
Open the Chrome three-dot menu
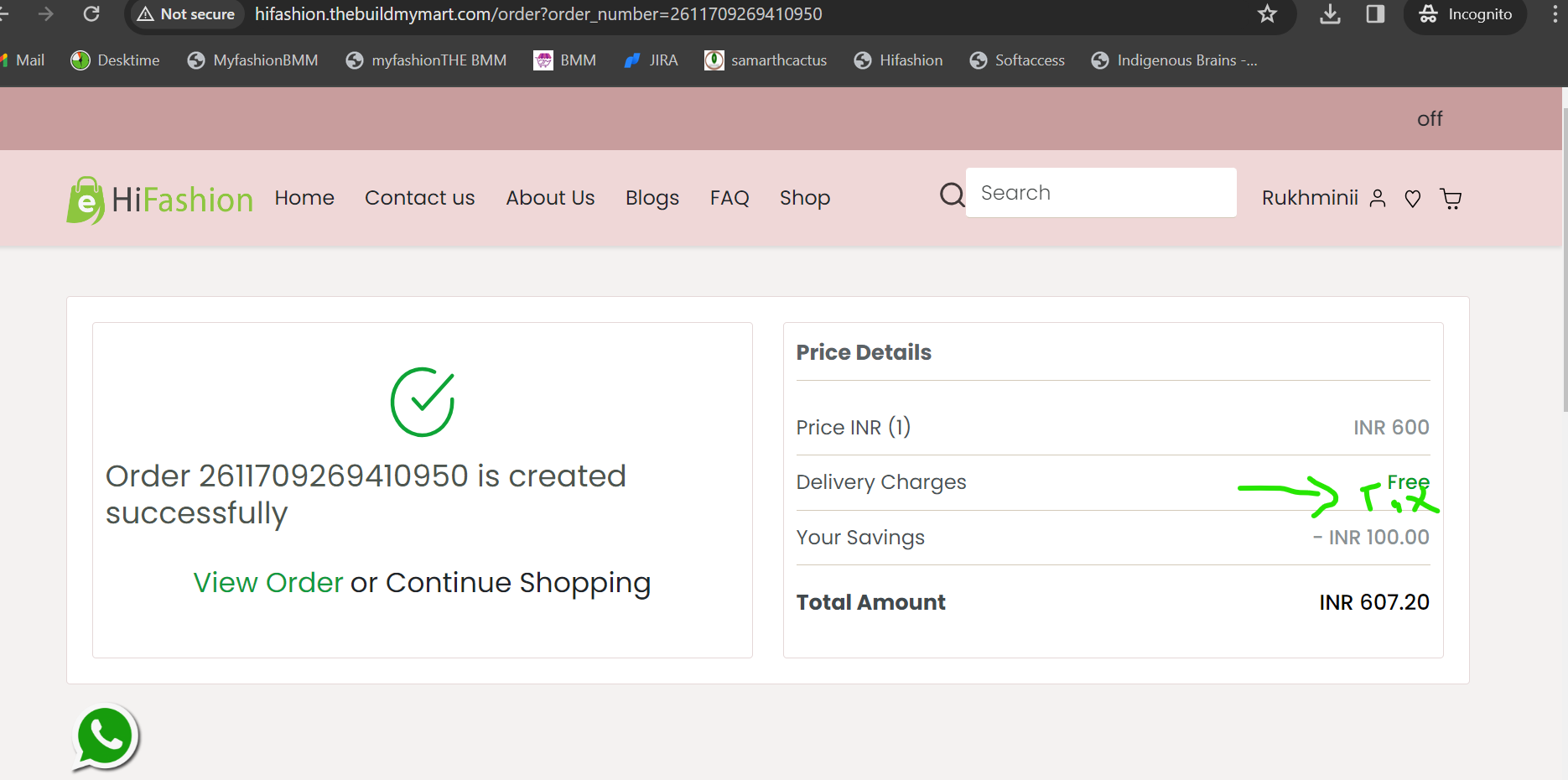click(1555, 14)
